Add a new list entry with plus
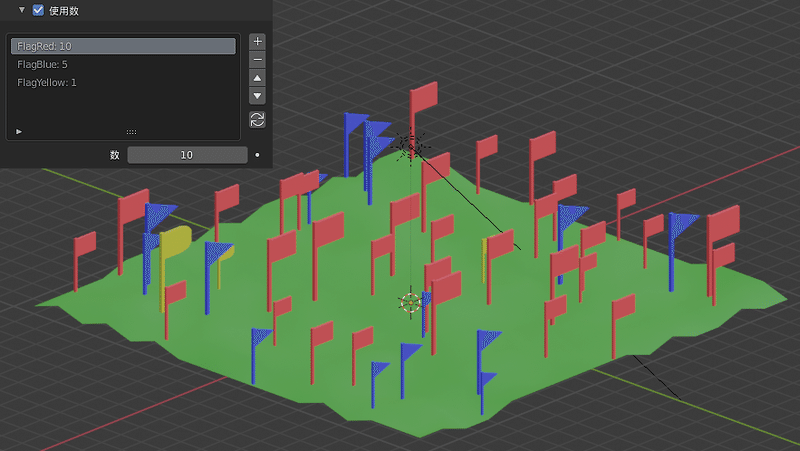 pyautogui.click(x=258, y=41)
